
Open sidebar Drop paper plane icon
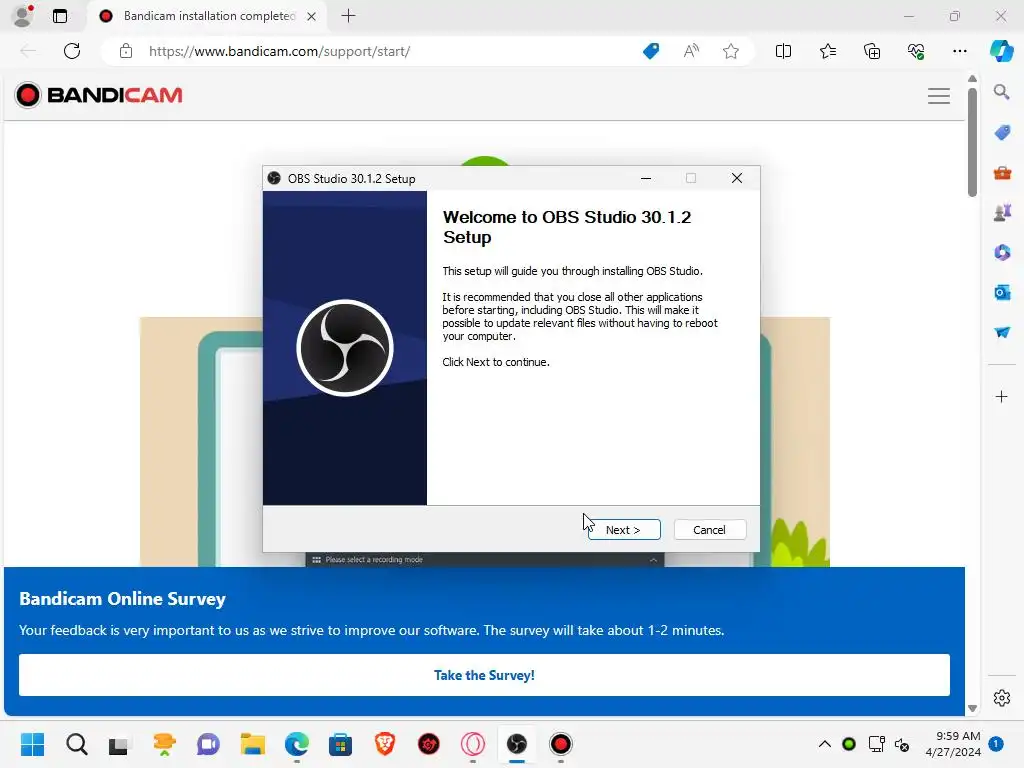pyautogui.click(x=1002, y=332)
